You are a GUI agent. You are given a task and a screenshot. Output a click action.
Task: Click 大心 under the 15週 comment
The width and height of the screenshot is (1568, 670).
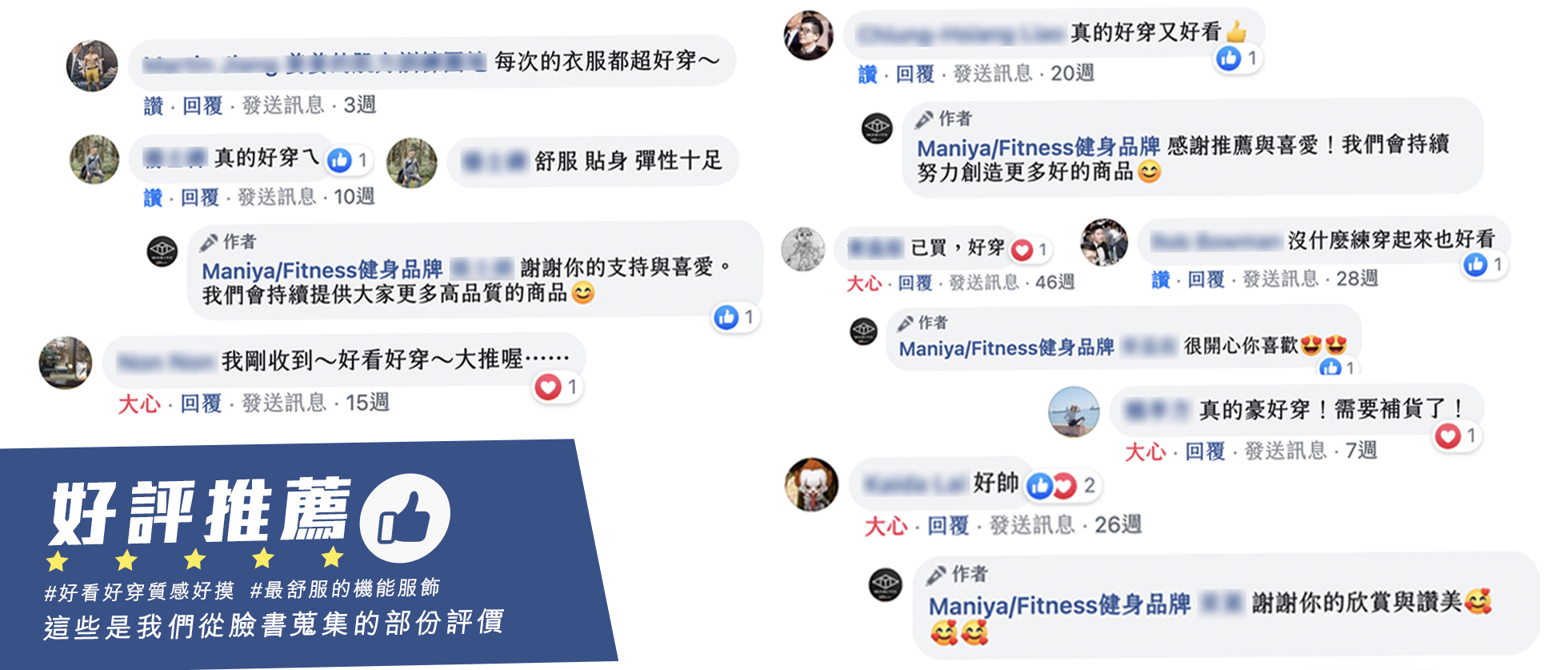(139, 403)
